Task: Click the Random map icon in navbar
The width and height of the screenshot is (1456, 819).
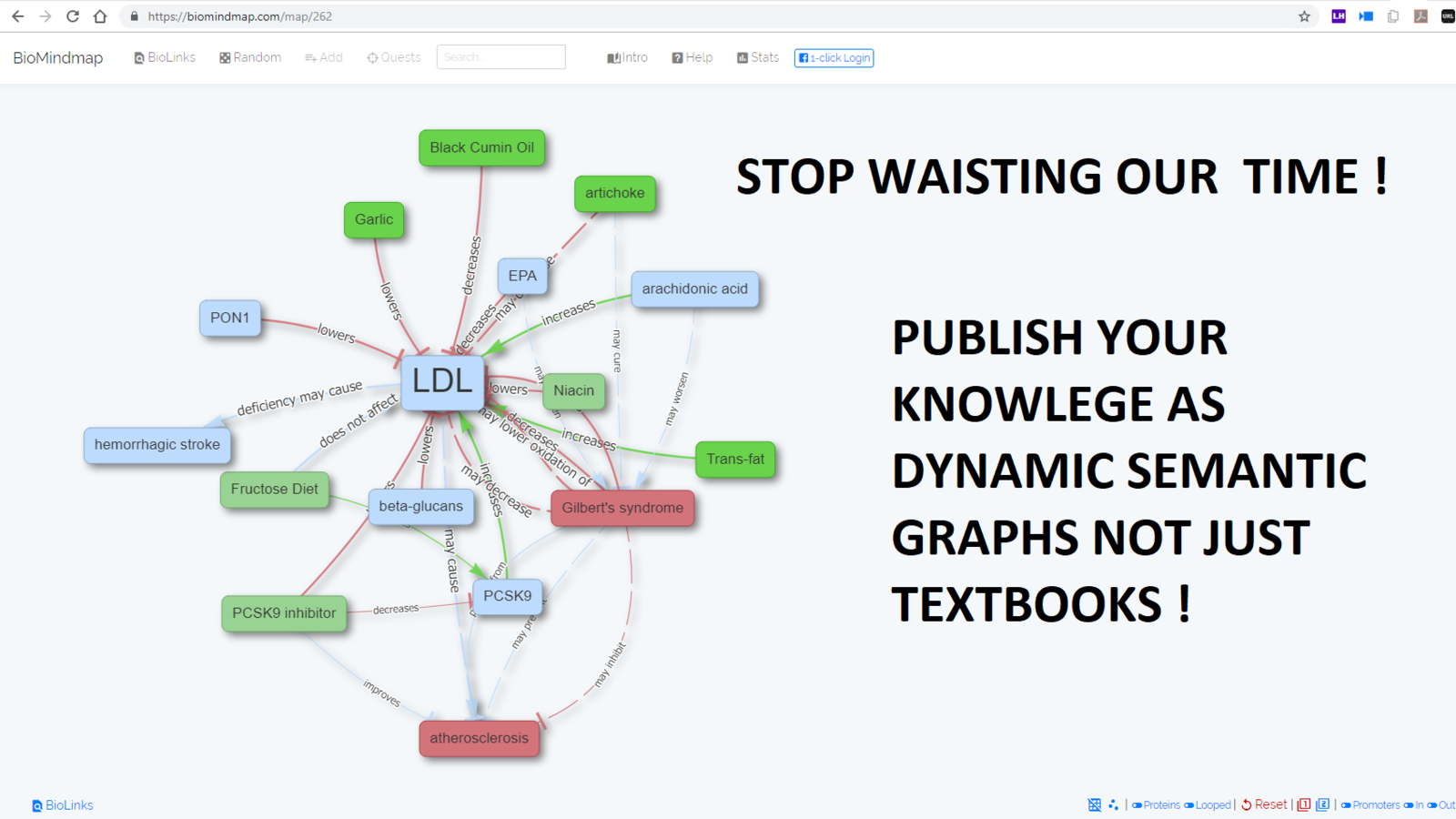Action: click(250, 56)
